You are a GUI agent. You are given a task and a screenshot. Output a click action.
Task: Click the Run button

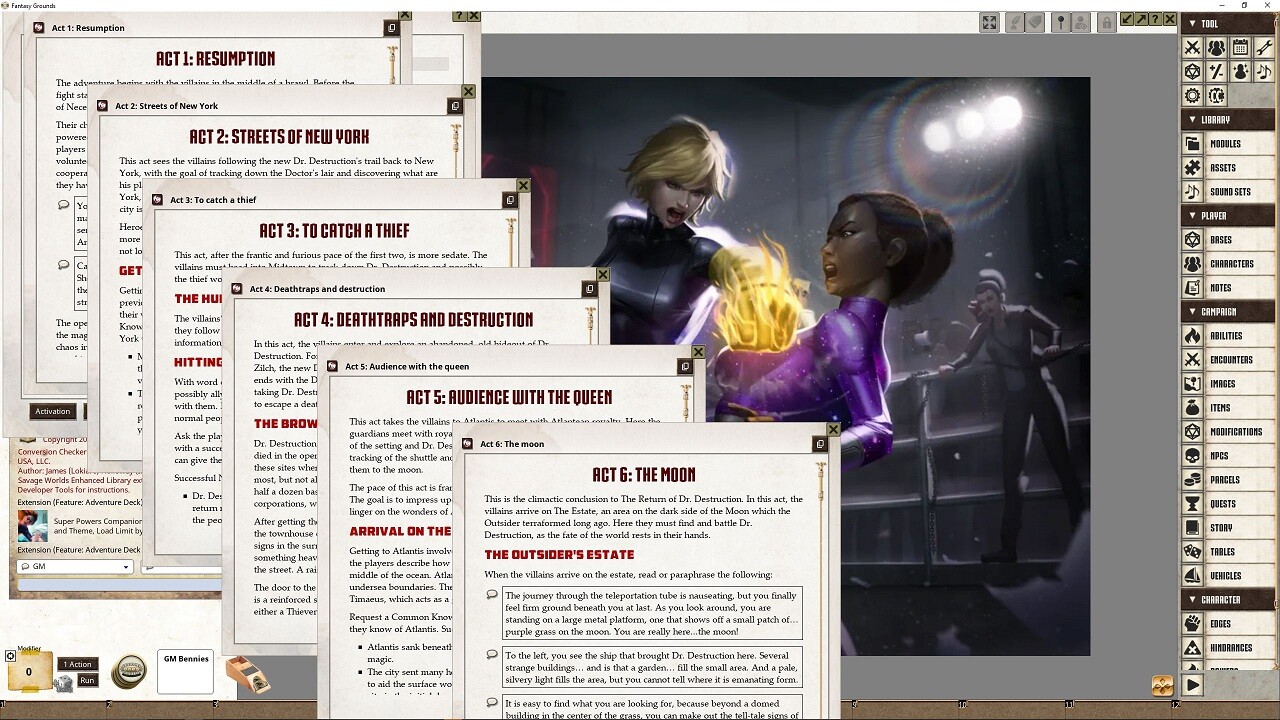pos(87,680)
